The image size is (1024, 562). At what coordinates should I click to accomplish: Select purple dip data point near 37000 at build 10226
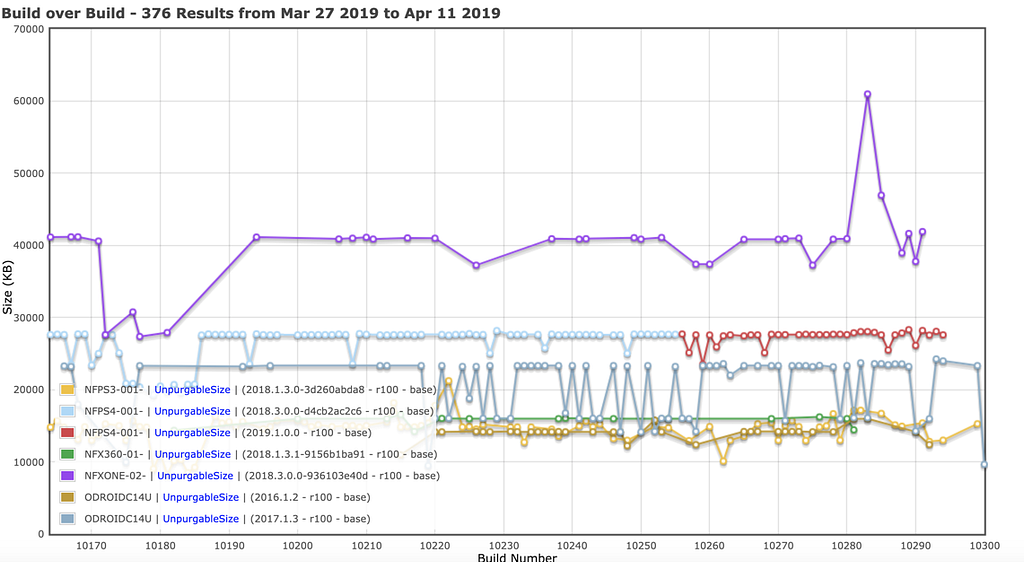click(476, 265)
